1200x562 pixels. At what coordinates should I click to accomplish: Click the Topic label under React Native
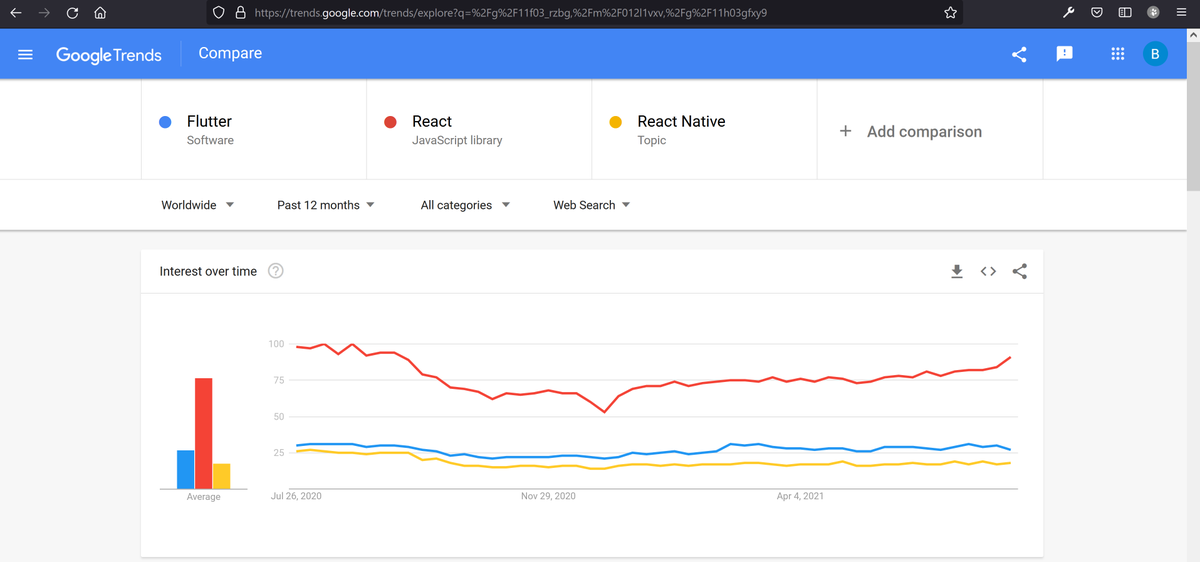(x=652, y=140)
